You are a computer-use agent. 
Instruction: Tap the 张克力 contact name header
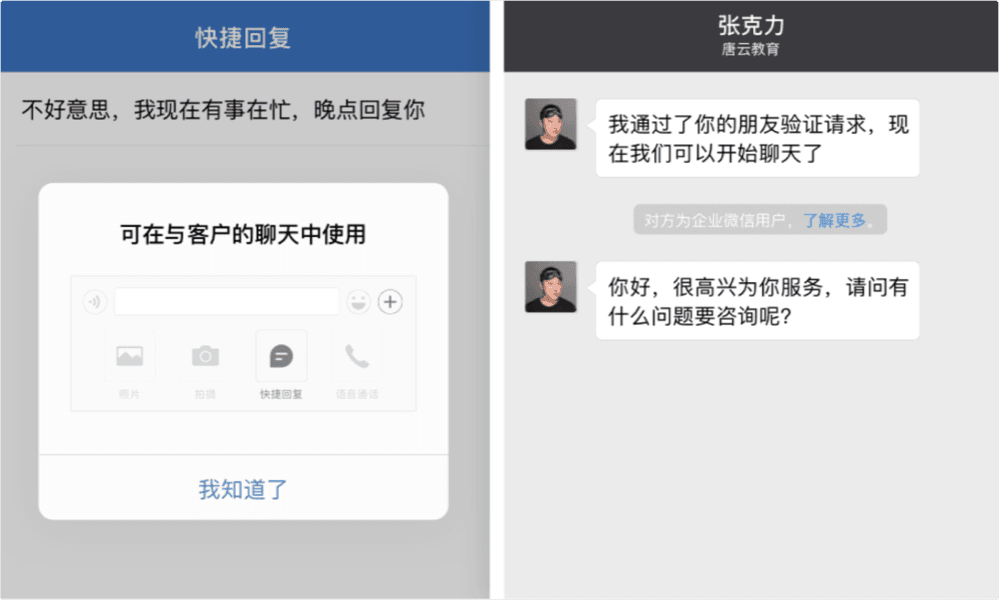(x=751, y=25)
